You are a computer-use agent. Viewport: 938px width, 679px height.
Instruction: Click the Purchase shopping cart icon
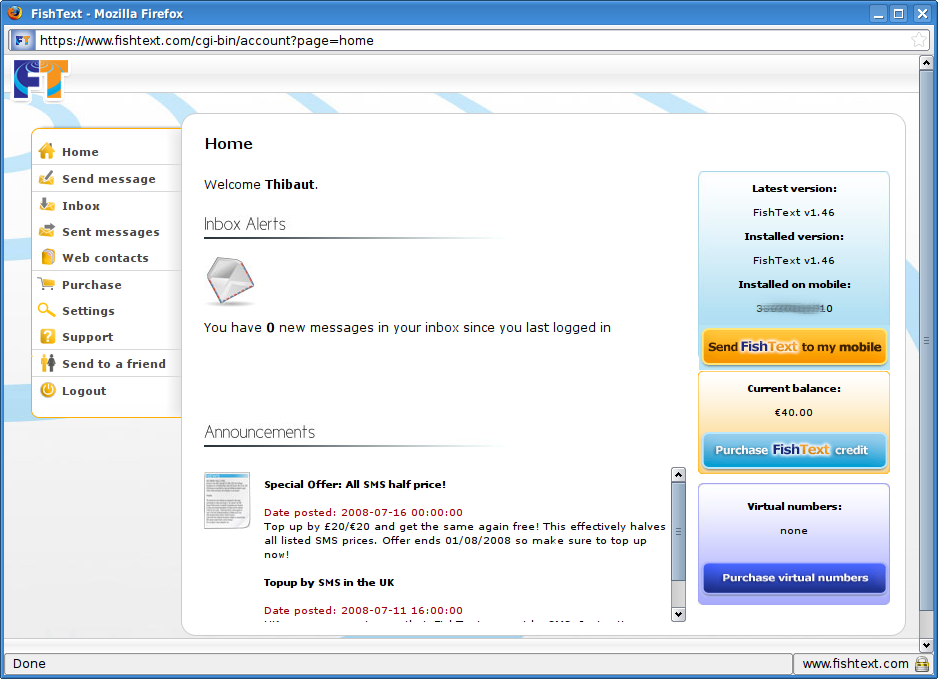(46, 284)
